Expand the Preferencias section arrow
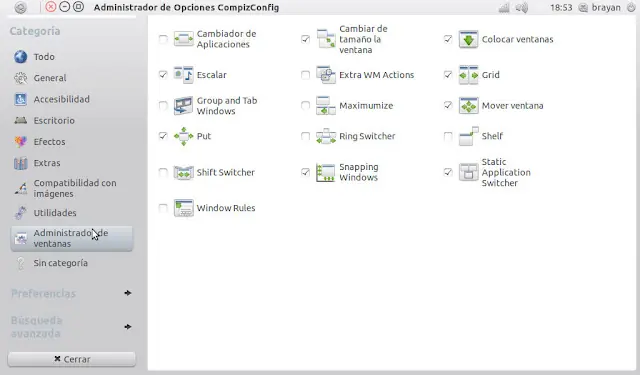 tap(128, 293)
